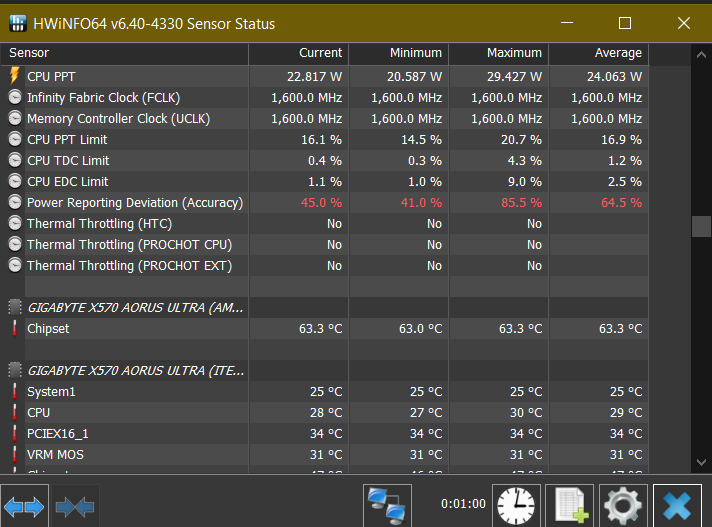Click the 16.9 % average CPU PPT Limit
The height and width of the screenshot is (527, 712).
(622, 140)
